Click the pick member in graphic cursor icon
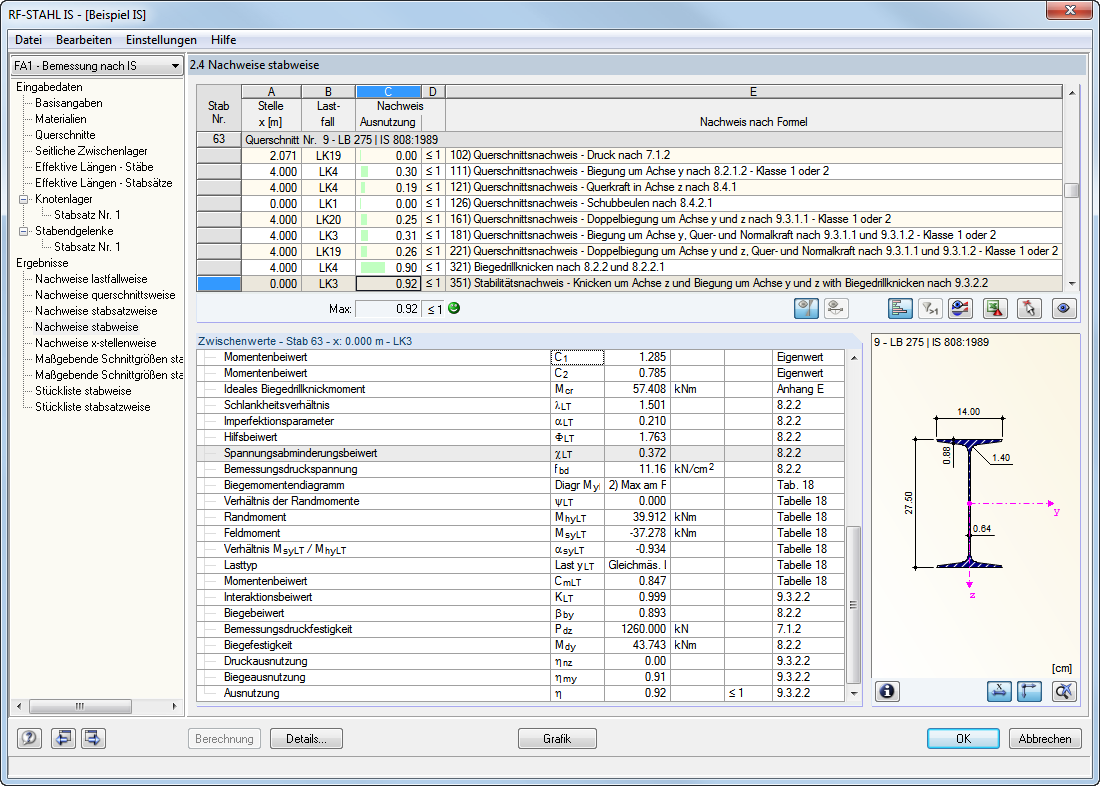 [x=1029, y=308]
